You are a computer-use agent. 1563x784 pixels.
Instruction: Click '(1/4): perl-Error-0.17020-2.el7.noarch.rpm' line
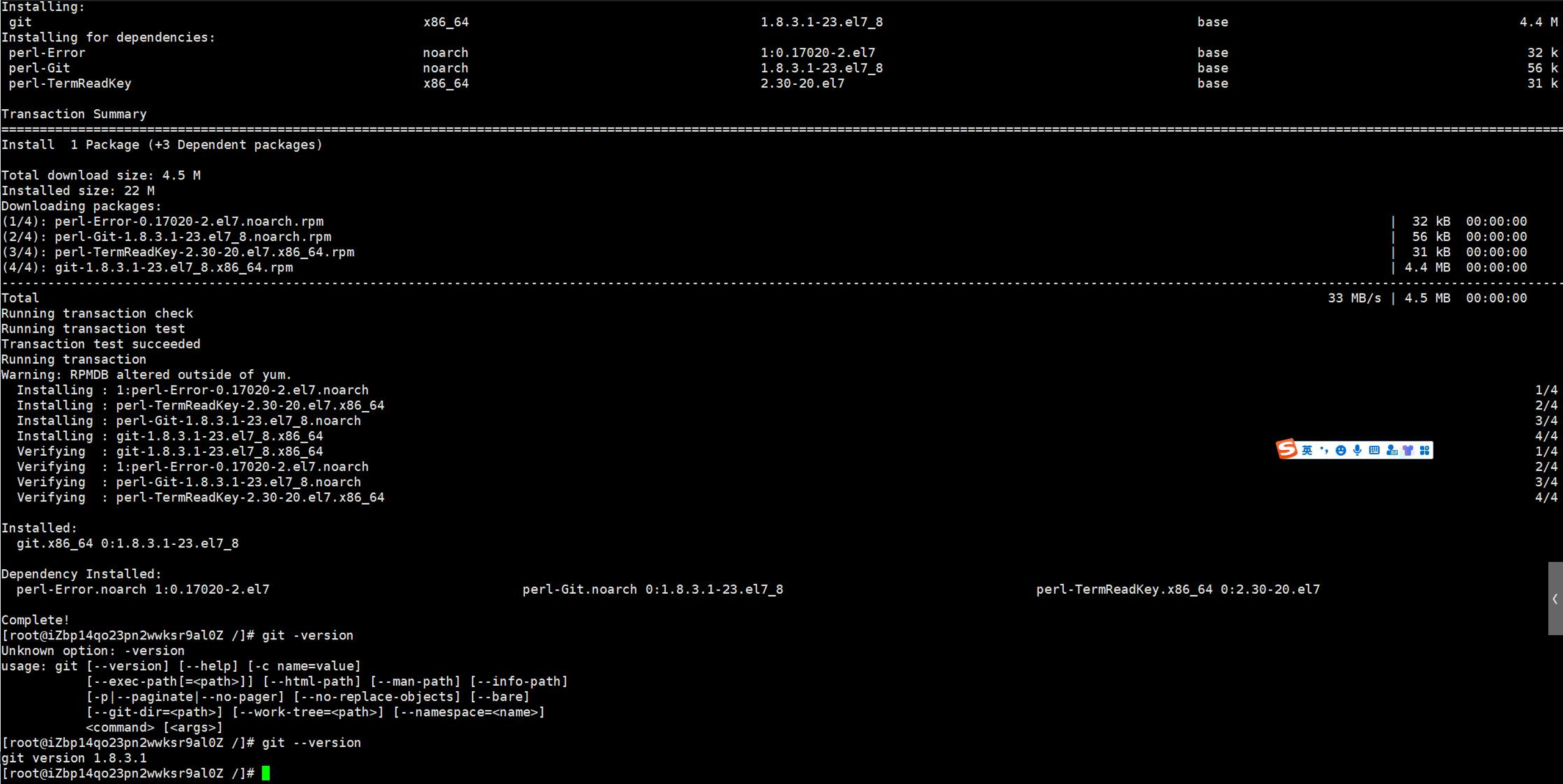[162, 221]
